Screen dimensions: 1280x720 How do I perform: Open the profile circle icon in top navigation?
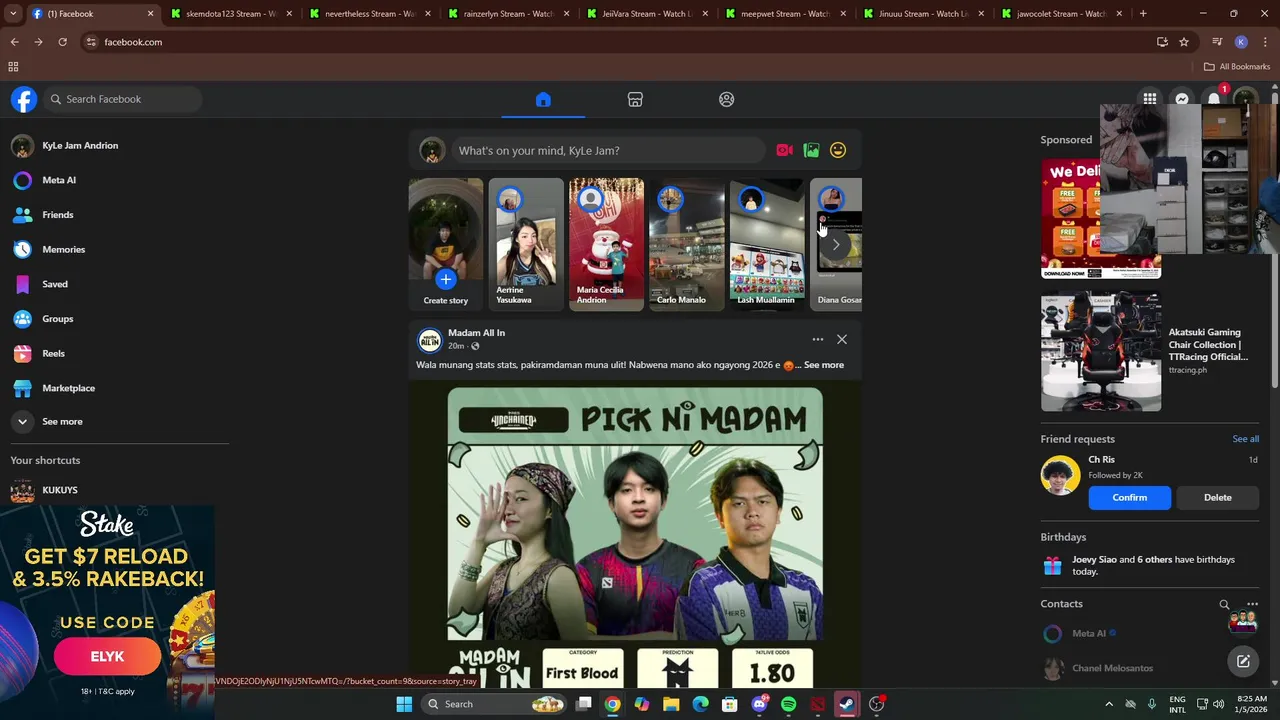coord(727,99)
